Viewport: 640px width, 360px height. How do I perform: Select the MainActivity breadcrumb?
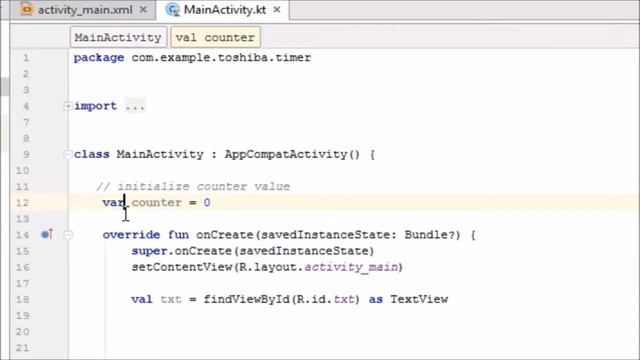pos(118,38)
